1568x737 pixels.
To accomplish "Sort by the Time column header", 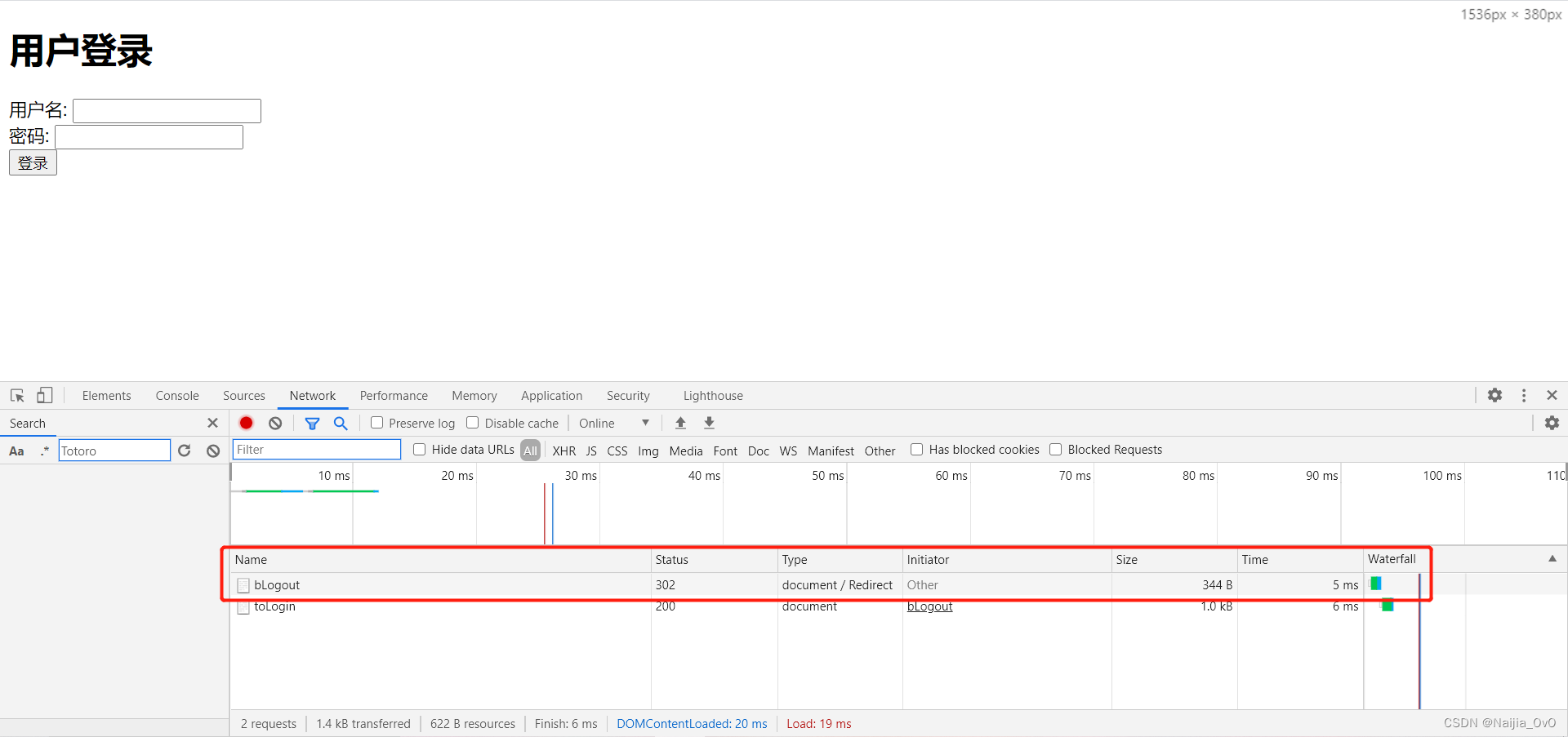I will [1300, 560].
